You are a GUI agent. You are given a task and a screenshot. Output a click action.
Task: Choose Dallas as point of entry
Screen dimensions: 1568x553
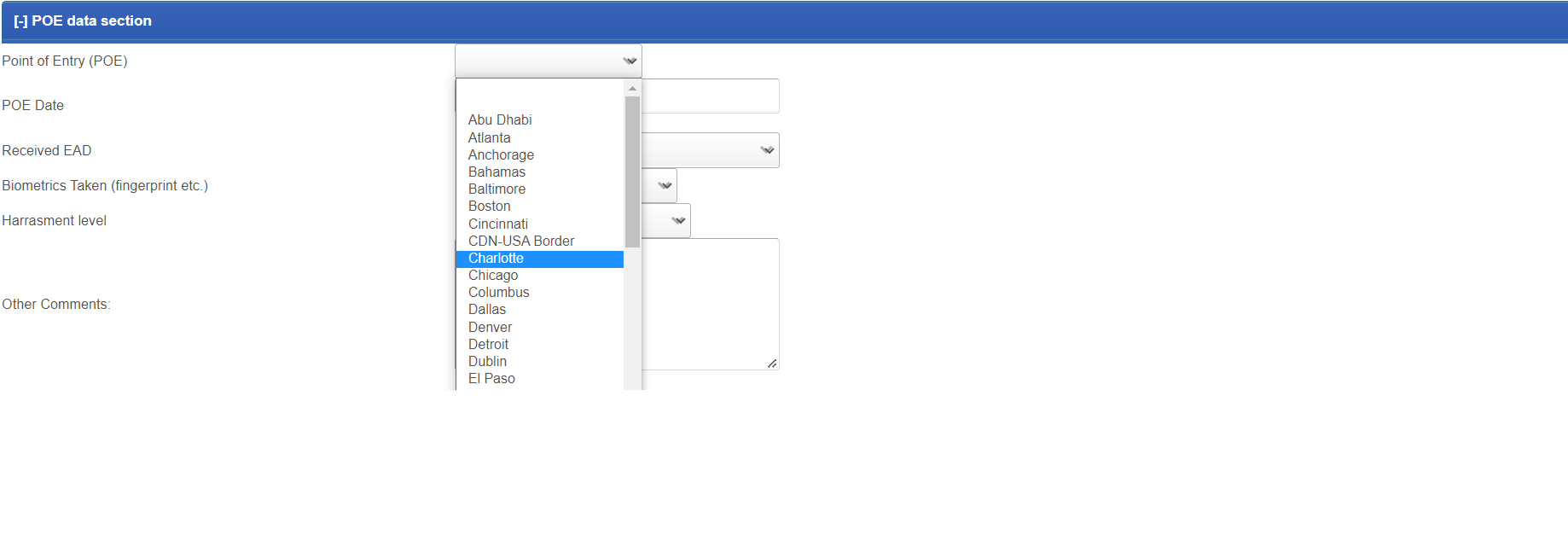(x=540, y=309)
